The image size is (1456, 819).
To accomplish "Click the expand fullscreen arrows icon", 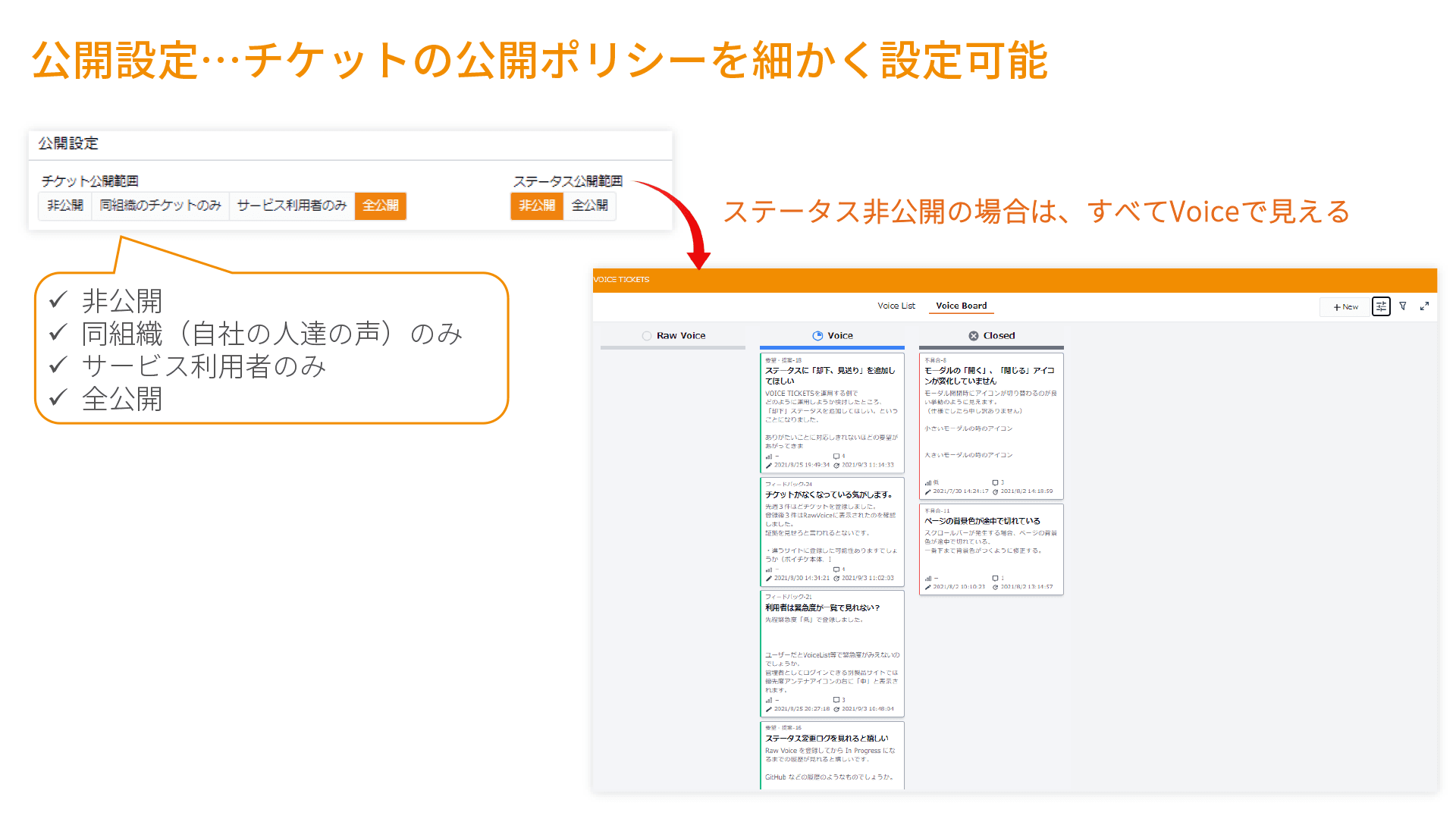I will (1424, 306).
